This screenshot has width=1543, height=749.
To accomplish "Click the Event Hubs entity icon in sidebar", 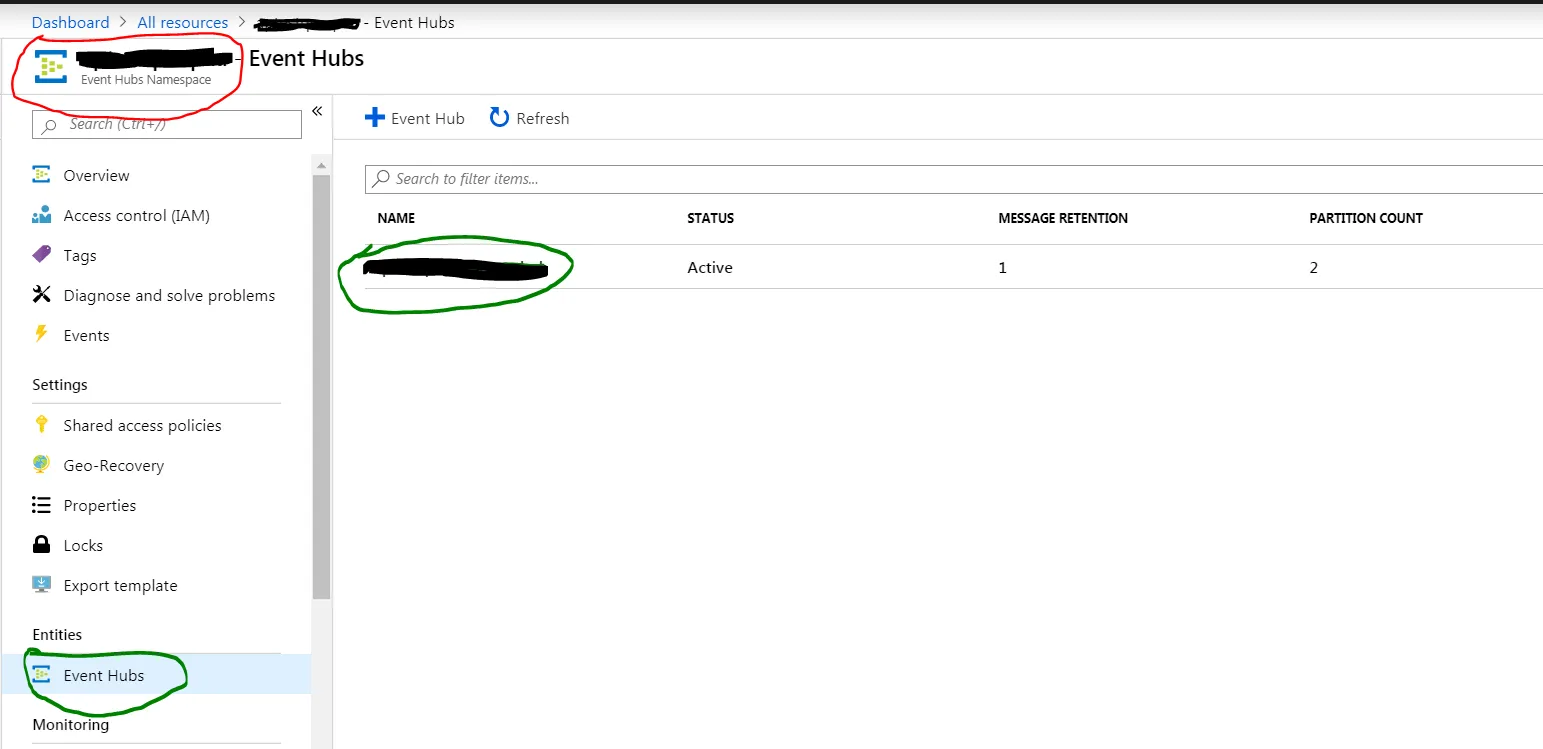I will 41,675.
